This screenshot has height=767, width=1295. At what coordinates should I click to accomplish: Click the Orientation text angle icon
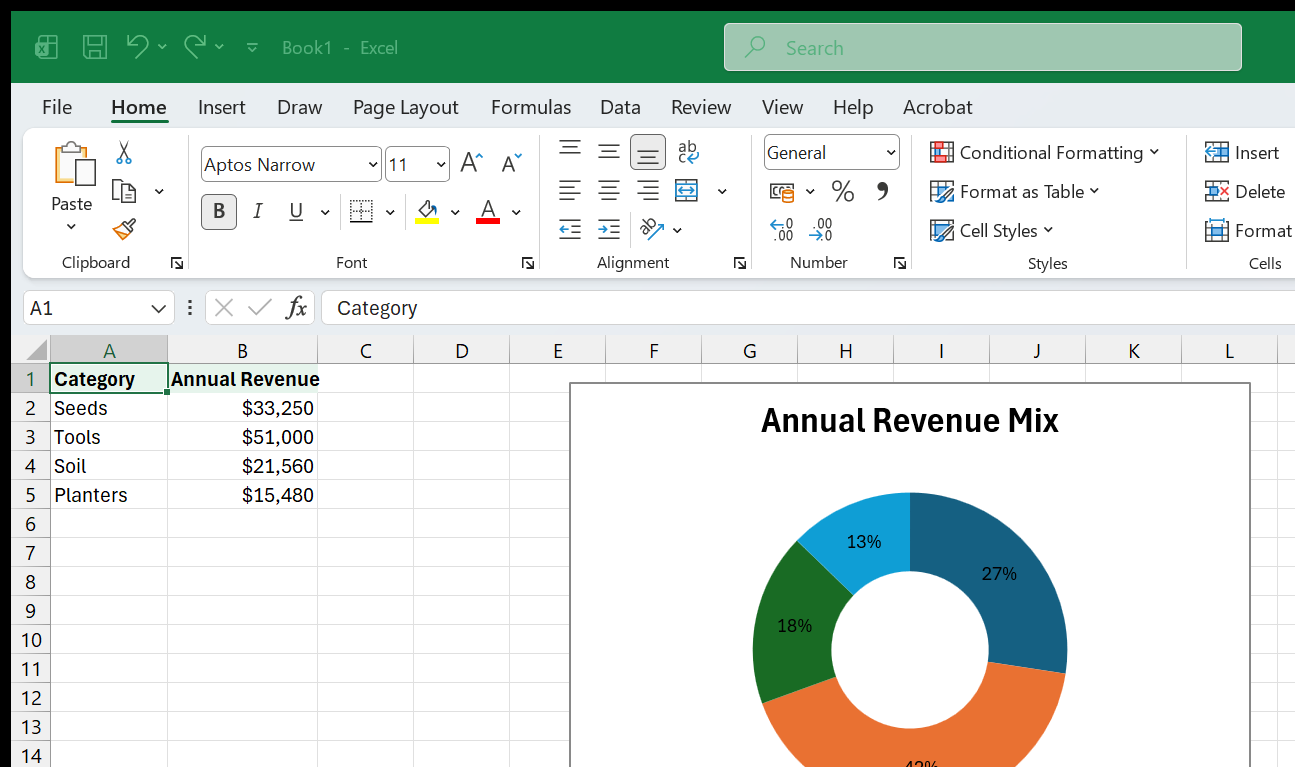click(652, 229)
